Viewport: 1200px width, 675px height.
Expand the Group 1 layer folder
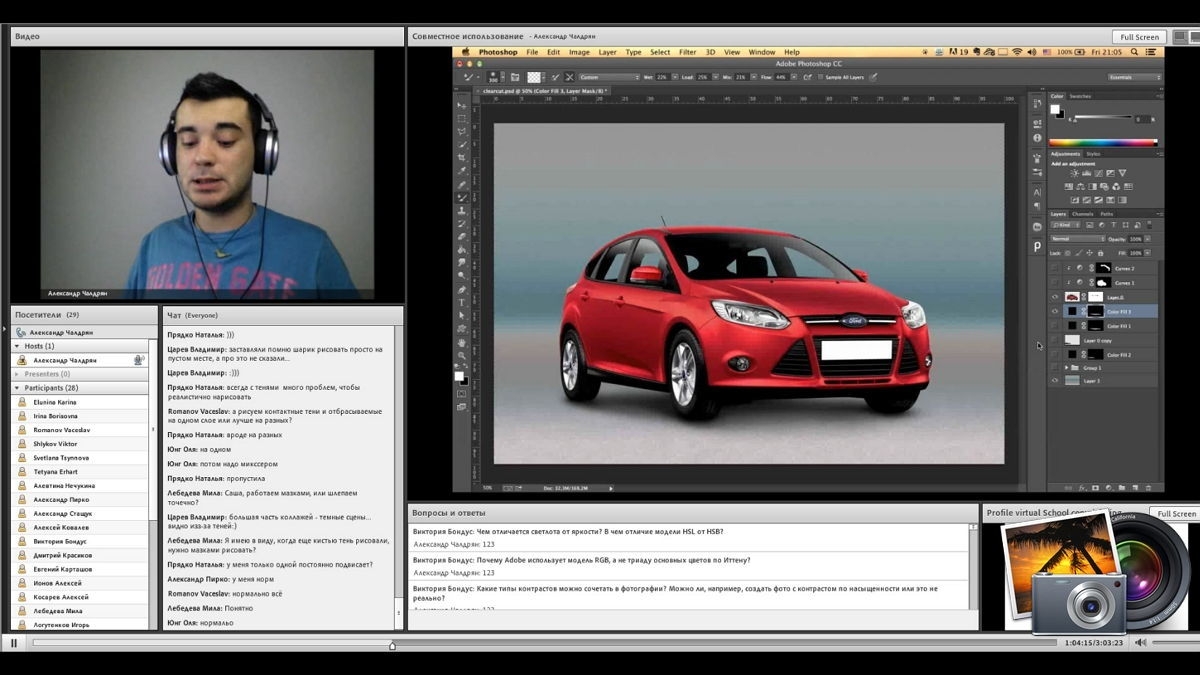[x=1067, y=368]
